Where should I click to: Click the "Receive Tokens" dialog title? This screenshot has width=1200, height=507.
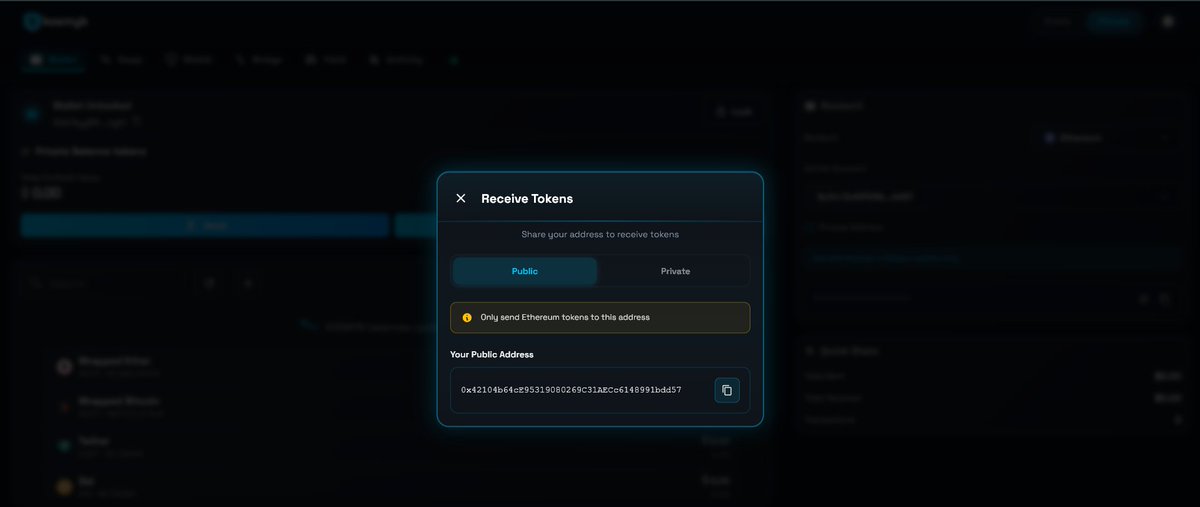pos(527,198)
